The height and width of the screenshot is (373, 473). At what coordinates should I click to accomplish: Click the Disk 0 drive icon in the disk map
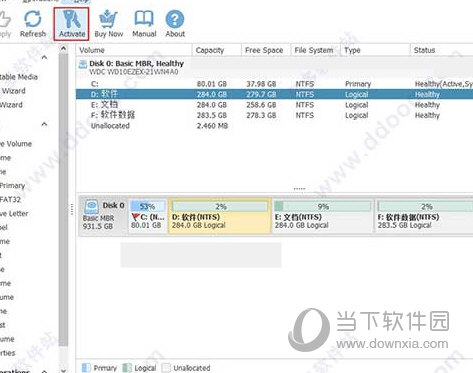[91, 207]
